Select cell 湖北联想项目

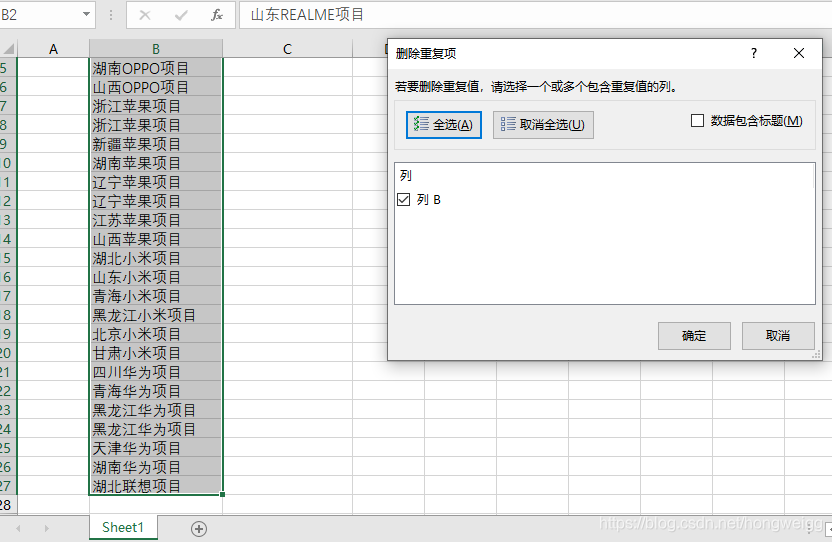156,486
